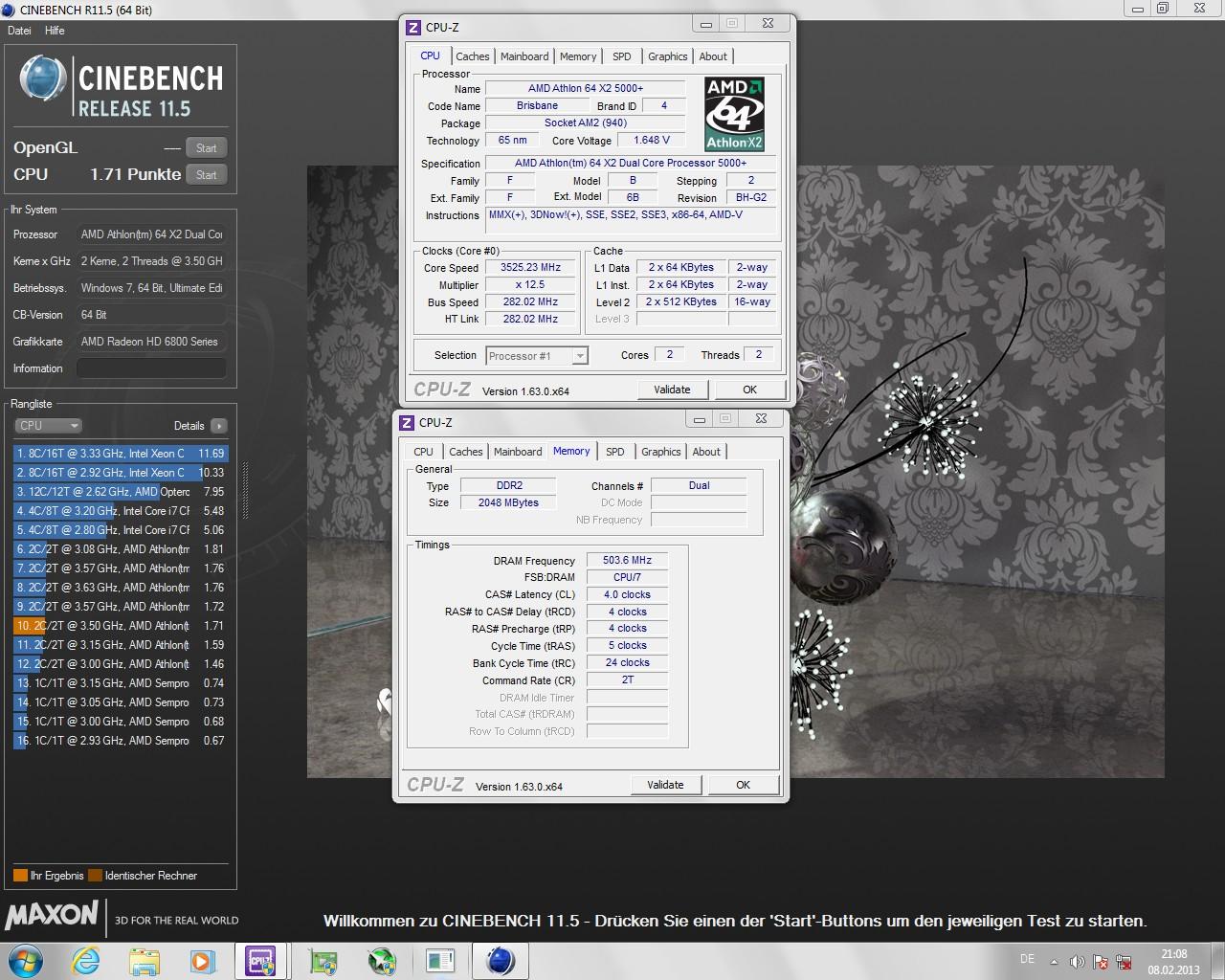
Task: Switch to CPU-Z taskbar icon
Action: coord(260,961)
